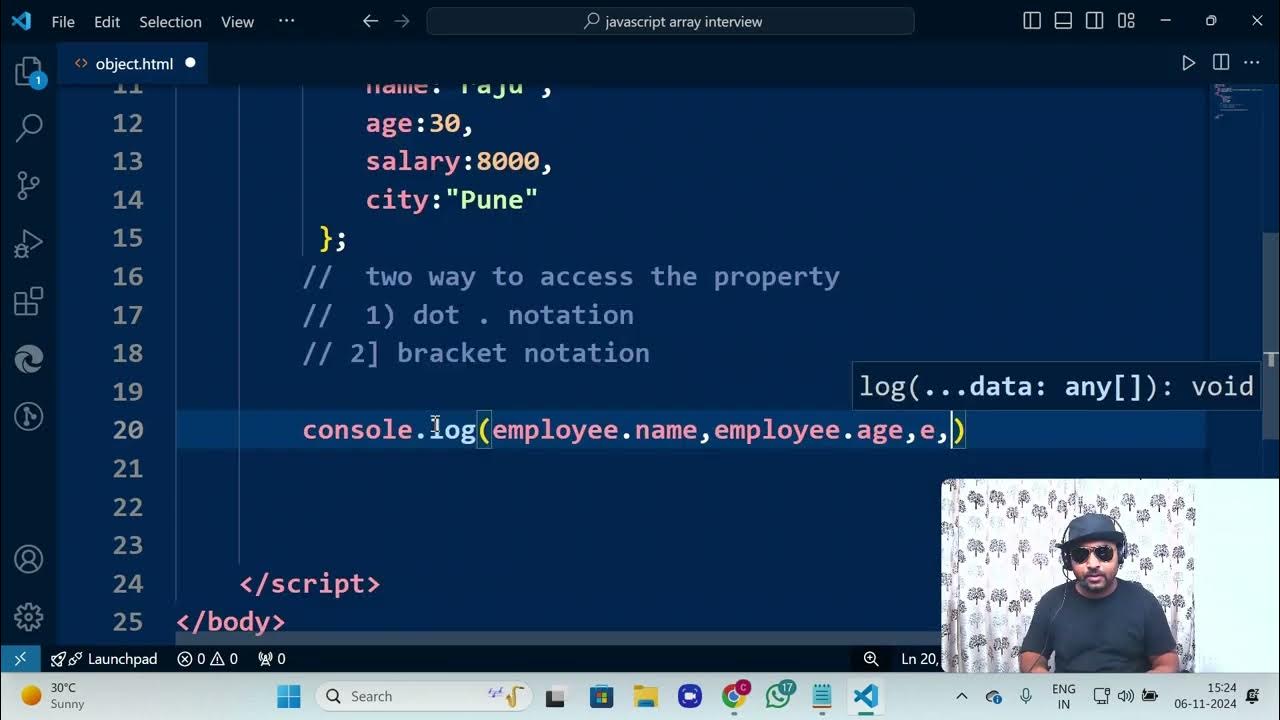Click the Ln 20 cursor position indicator
The width and height of the screenshot is (1280, 720).
[x=920, y=658]
